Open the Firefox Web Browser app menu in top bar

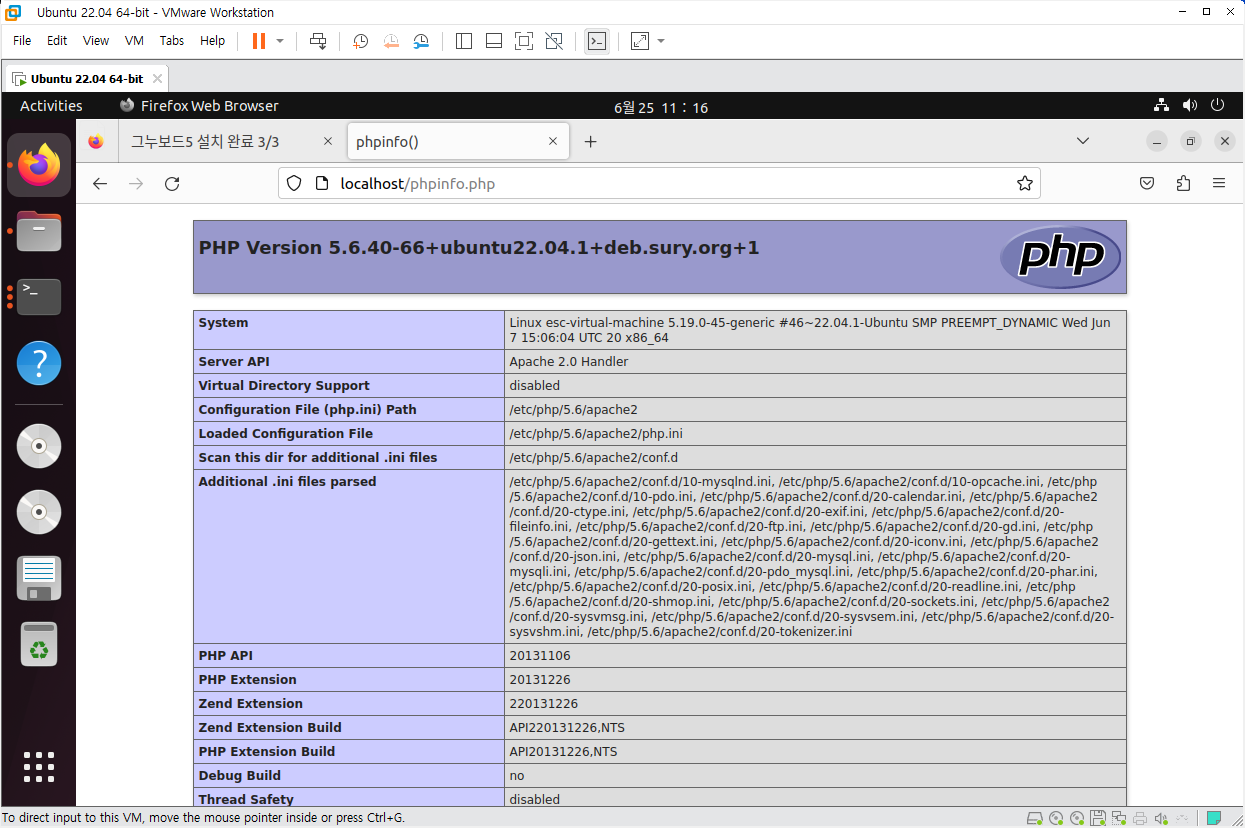pyautogui.click(x=199, y=106)
